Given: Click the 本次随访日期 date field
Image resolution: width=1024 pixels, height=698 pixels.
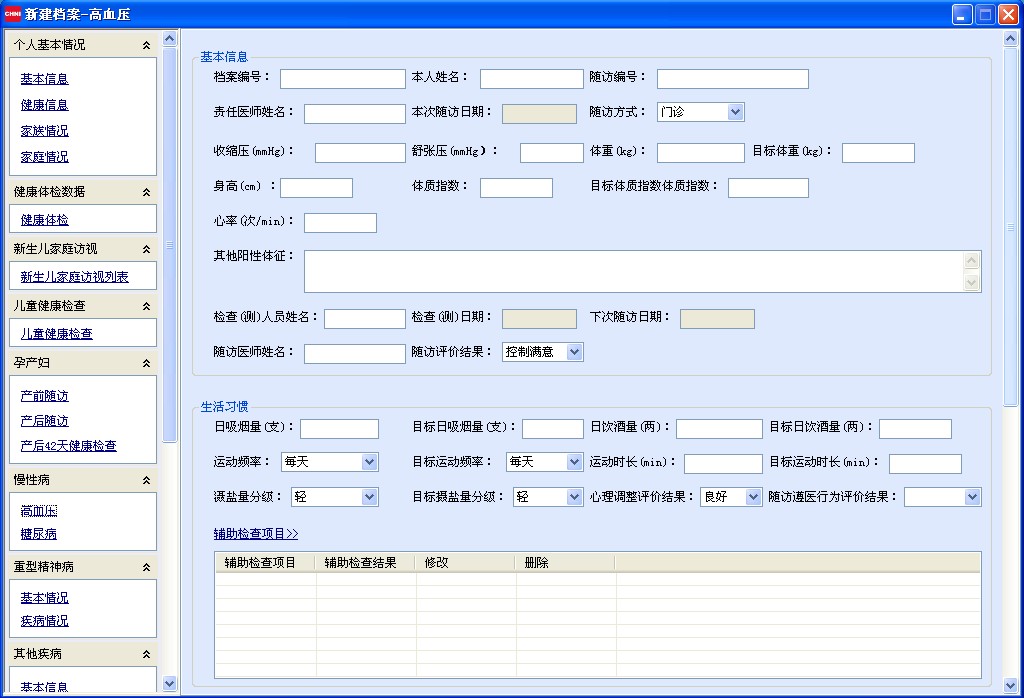Looking at the screenshot, I should (539, 114).
